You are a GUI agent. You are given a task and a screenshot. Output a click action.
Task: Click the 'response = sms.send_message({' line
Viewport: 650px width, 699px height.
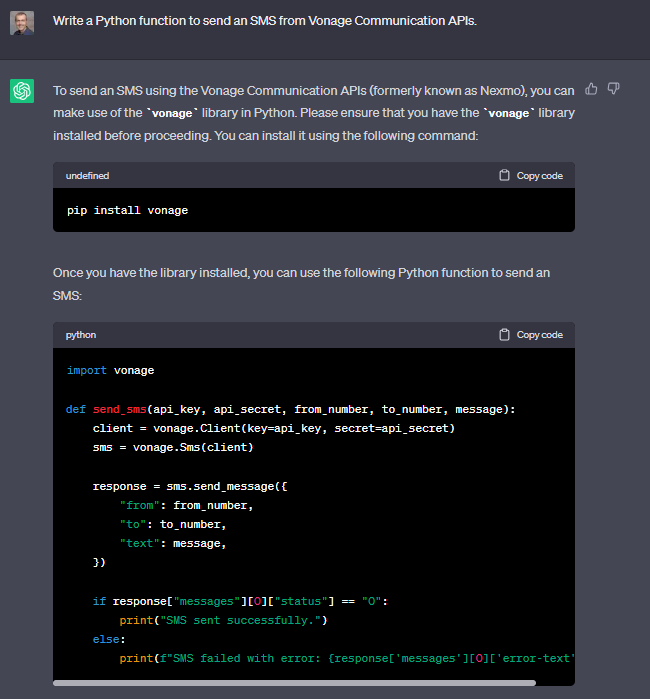point(190,486)
